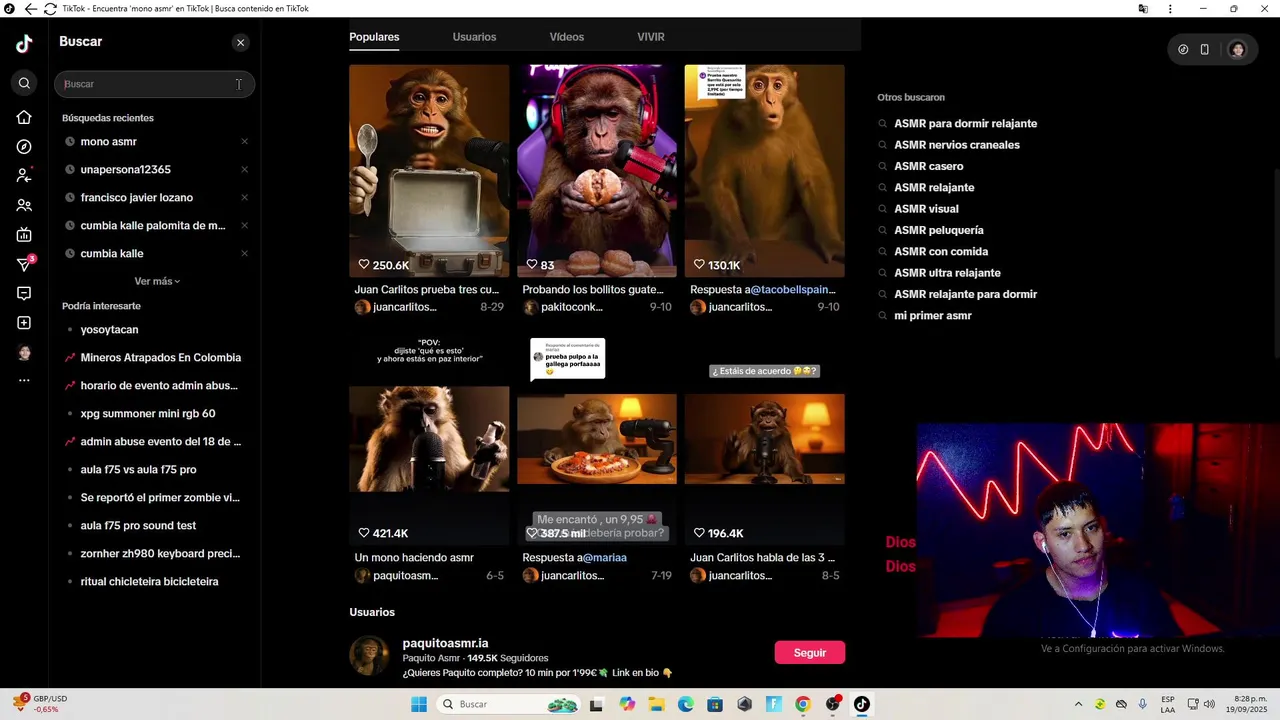Image resolution: width=1280 pixels, height=720 pixels.
Task: Remove 'cumbia kalle palomita' recent search
Action: tap(244, 225)
